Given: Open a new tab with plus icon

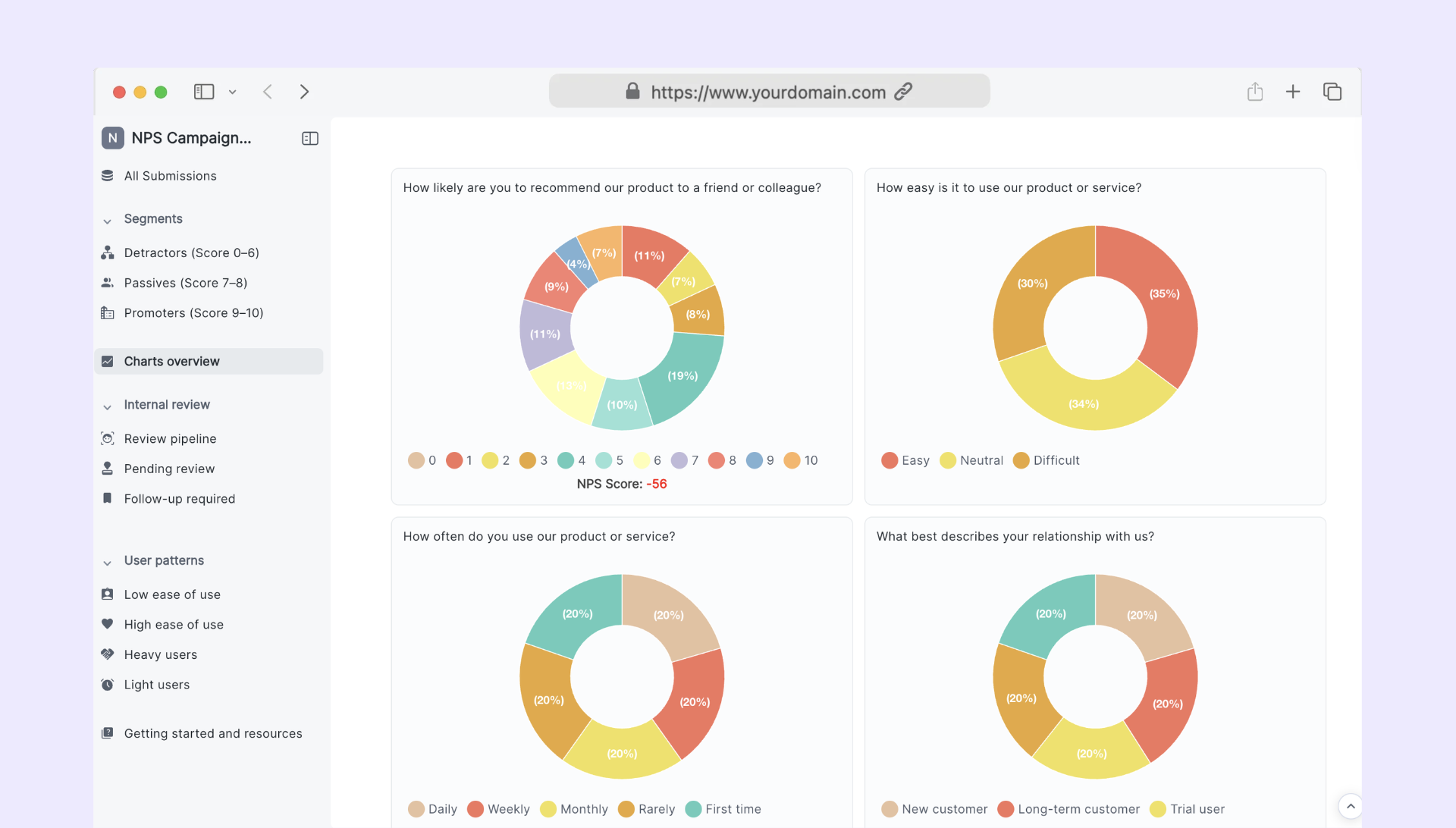Looking at the screenshot, I should pyautogui.click(x=1293, y=92).
